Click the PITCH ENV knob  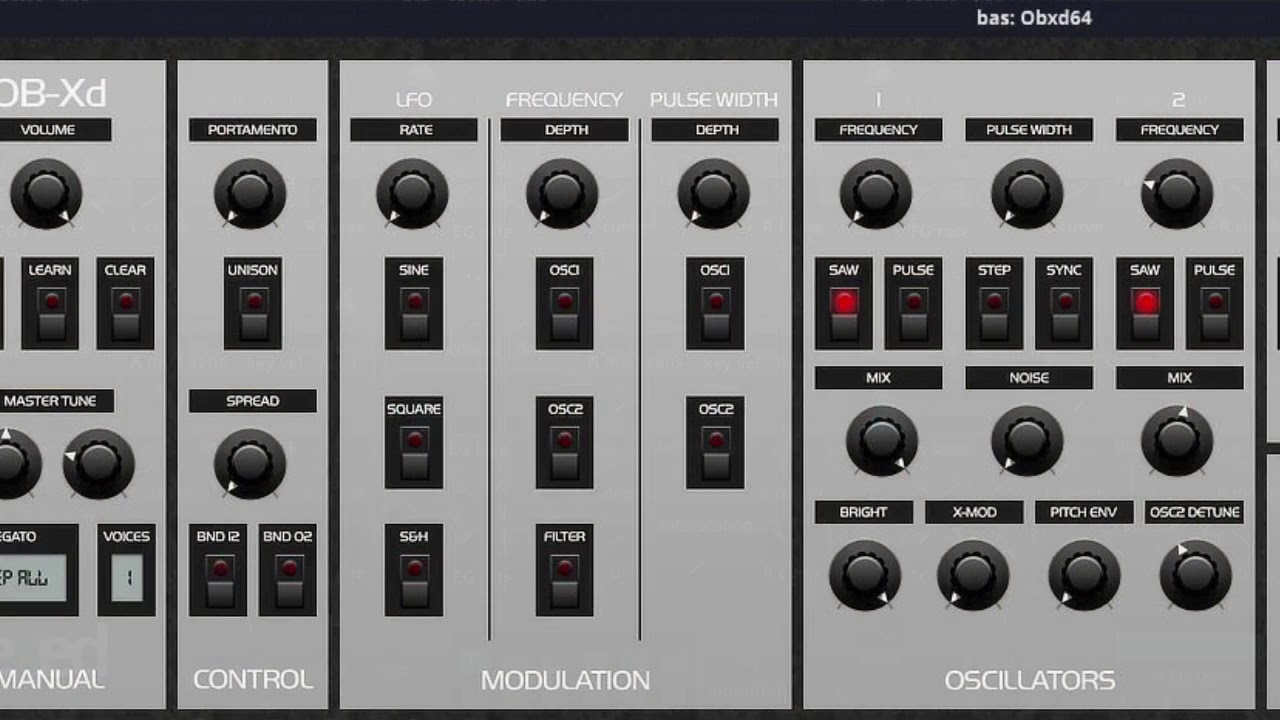tap(1084, 575)
